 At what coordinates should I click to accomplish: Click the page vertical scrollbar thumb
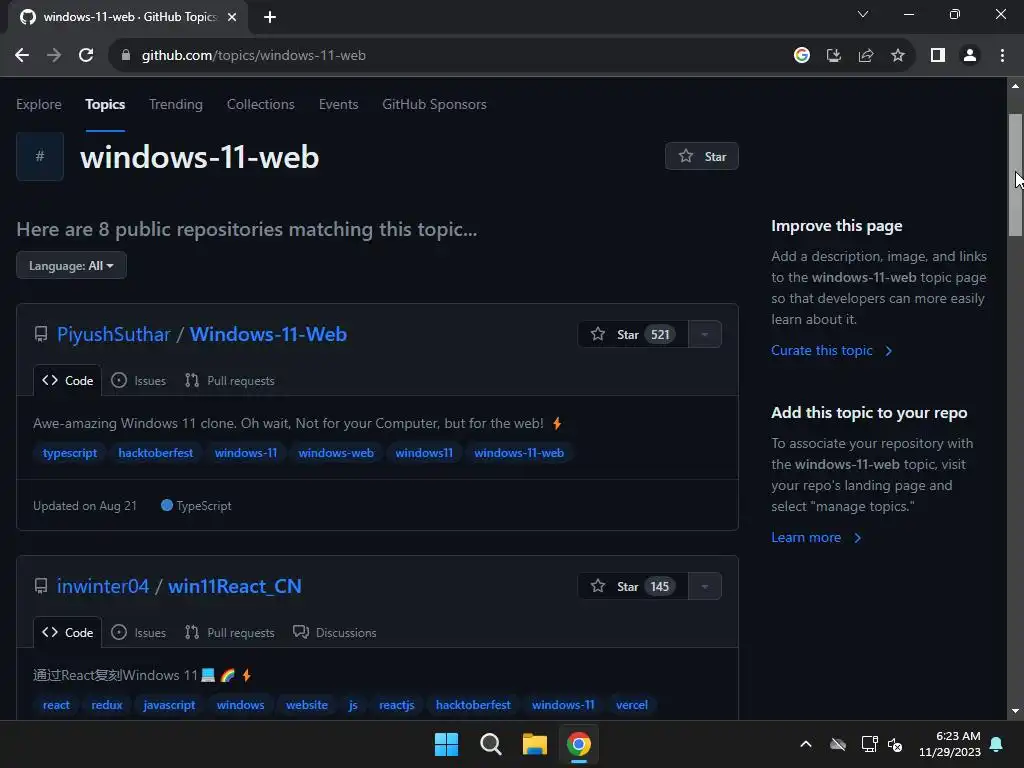[1015, 175]
